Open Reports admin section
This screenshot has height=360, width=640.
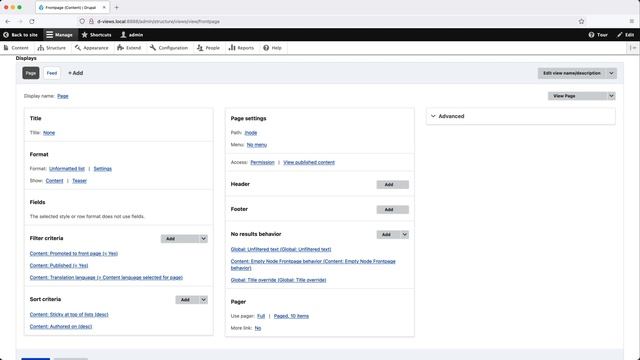click(x=241, y=48)
